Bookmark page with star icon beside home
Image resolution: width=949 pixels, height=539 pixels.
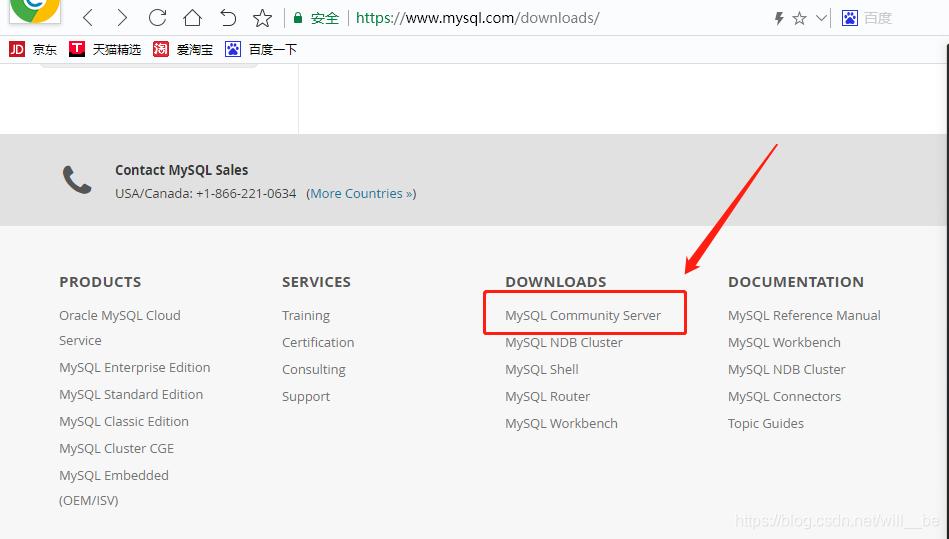(x=262, y=18)
